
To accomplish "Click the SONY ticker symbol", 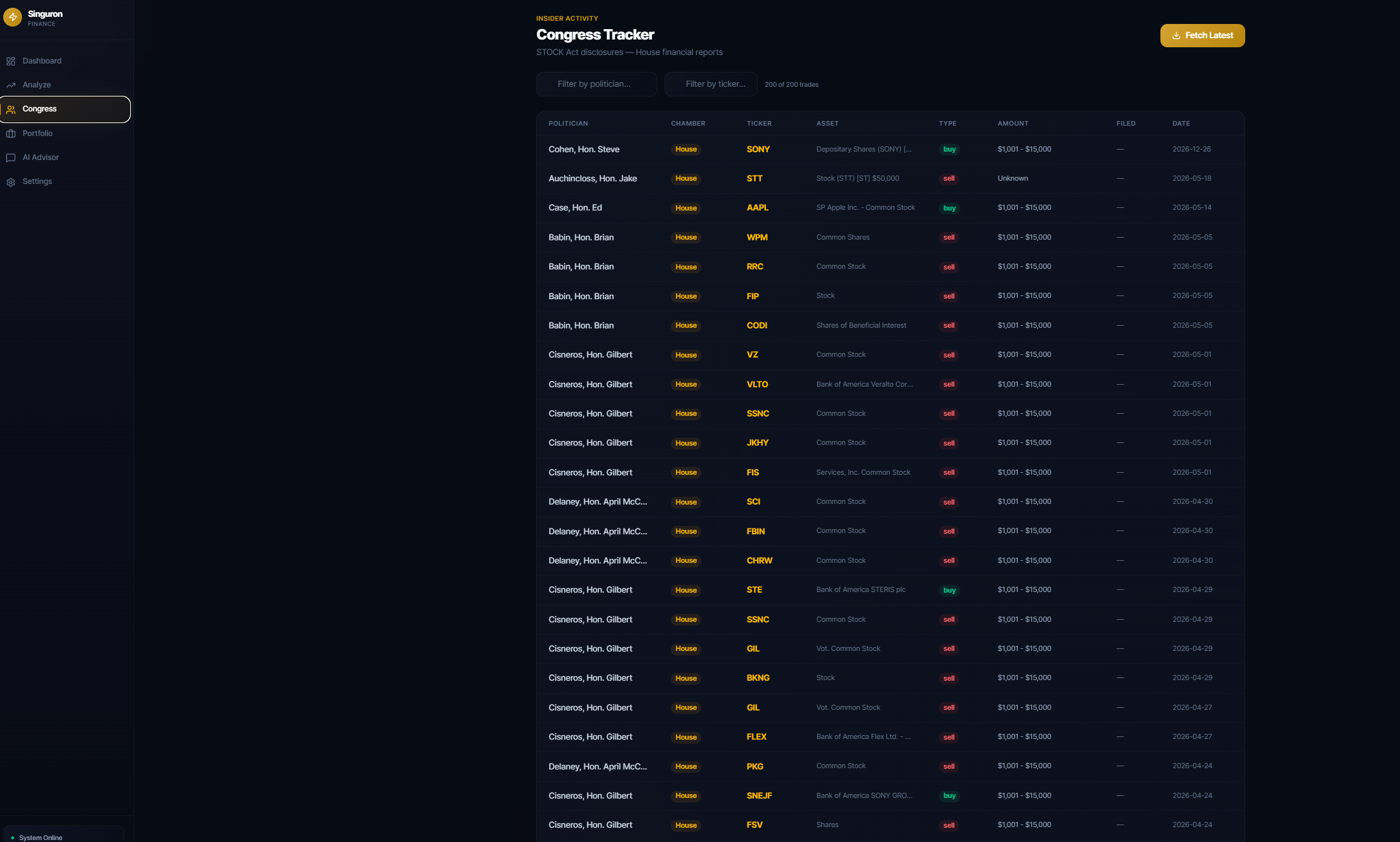I will (758, 149).
